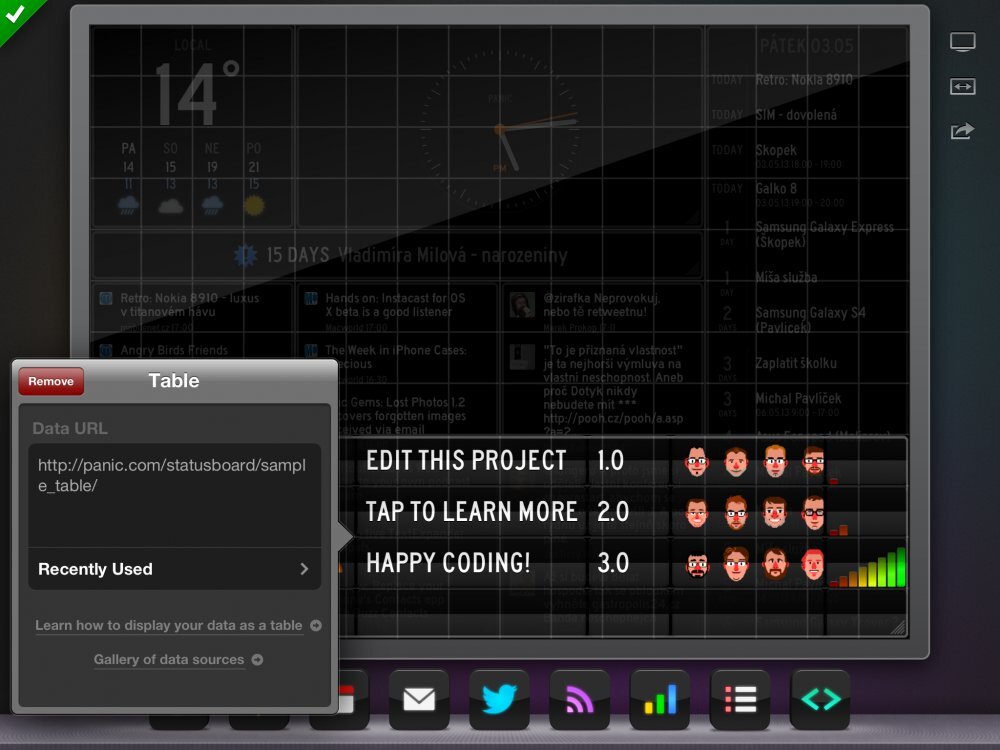Select the Graph widget icon
Viewport: 1000px width, 750px height.
(x=659, y=699)
